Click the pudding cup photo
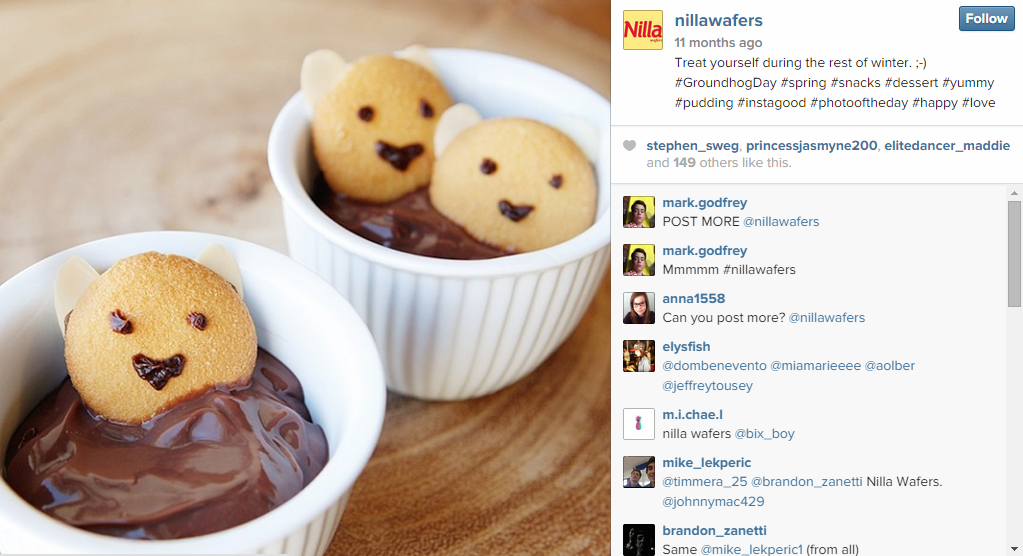 [305, 278]
